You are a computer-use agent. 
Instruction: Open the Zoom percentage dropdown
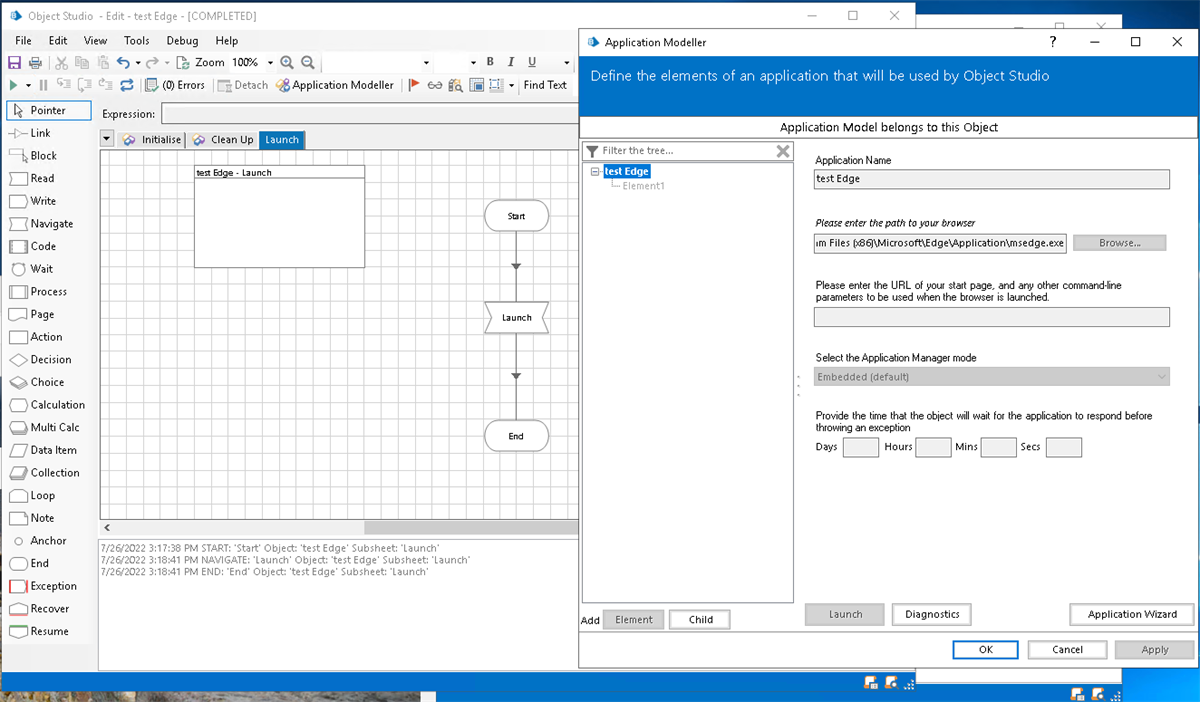(270, 63)
